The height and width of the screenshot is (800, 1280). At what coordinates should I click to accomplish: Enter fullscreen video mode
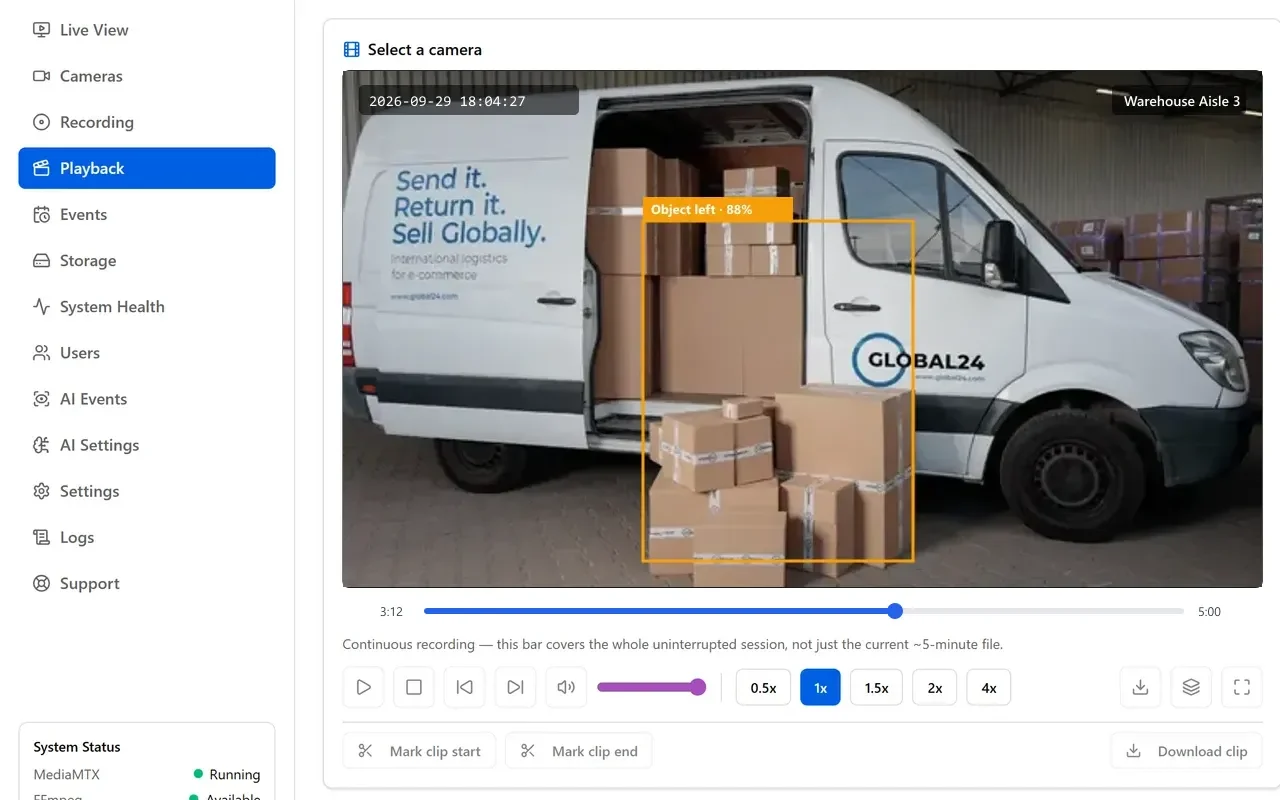click(x=1242, y=687)
